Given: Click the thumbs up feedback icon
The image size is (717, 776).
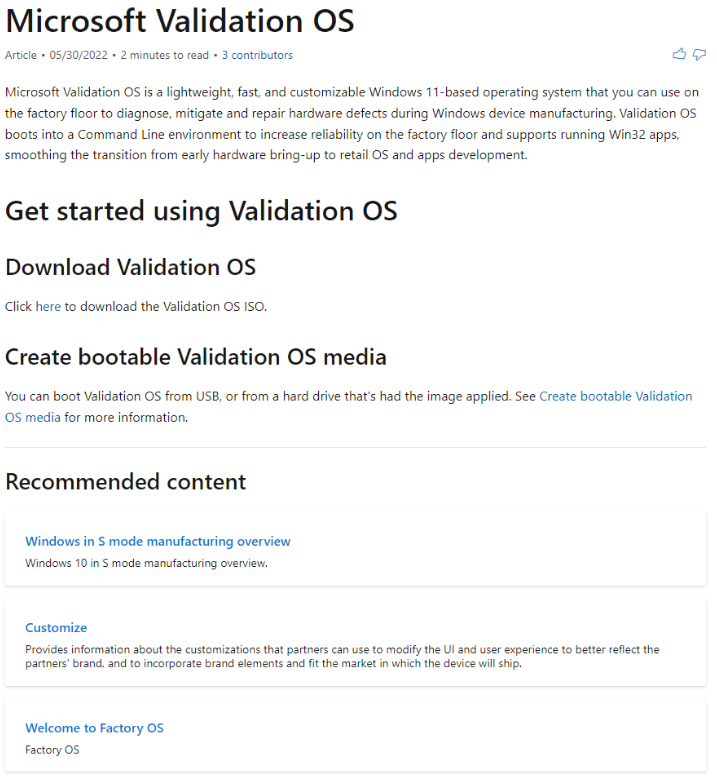Looking at the screenshot, I should tap(680, 54).
